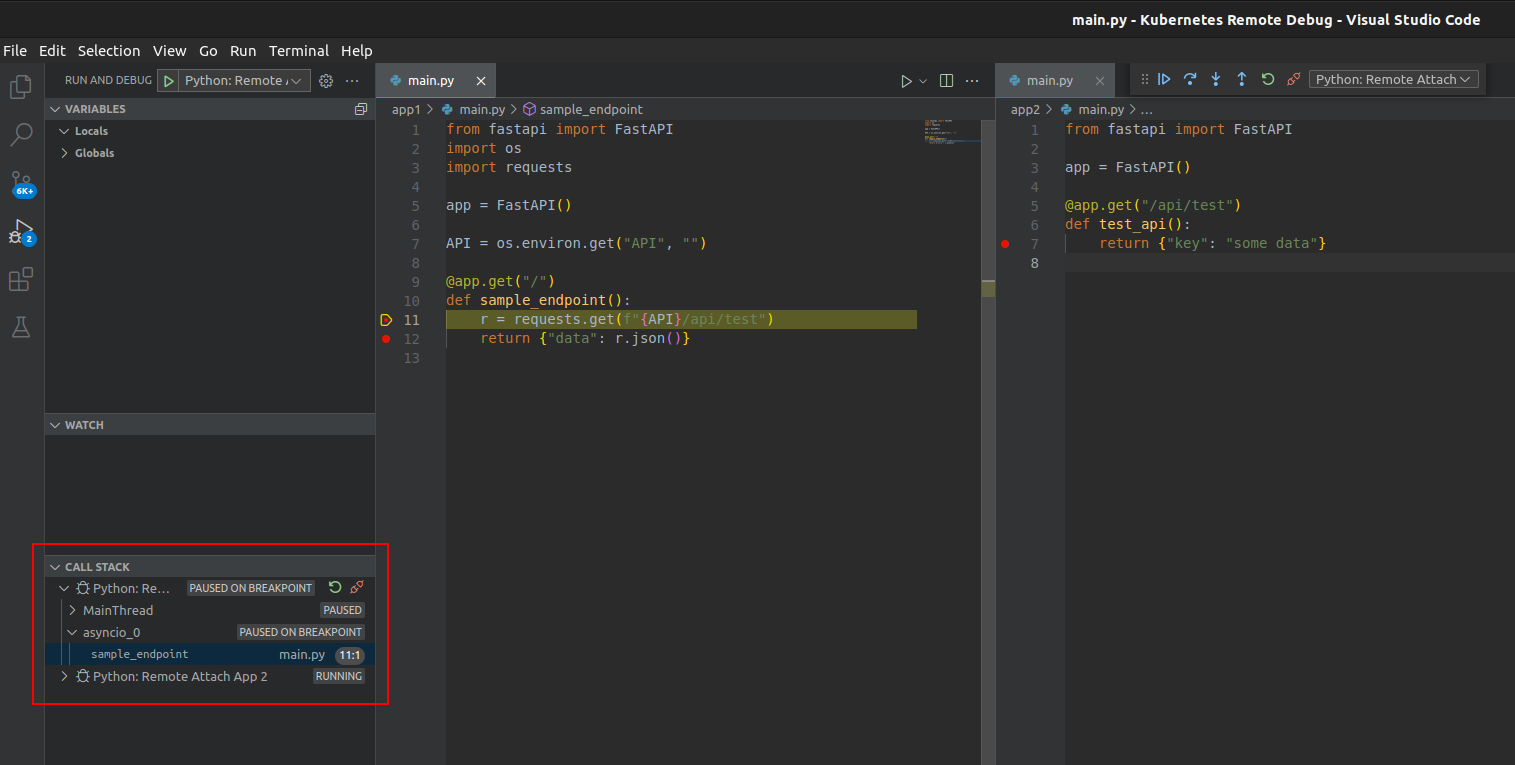Open the Help menu
Image resolution: width=1515 pixels, height=765 pixels.
tap(356, 51)
